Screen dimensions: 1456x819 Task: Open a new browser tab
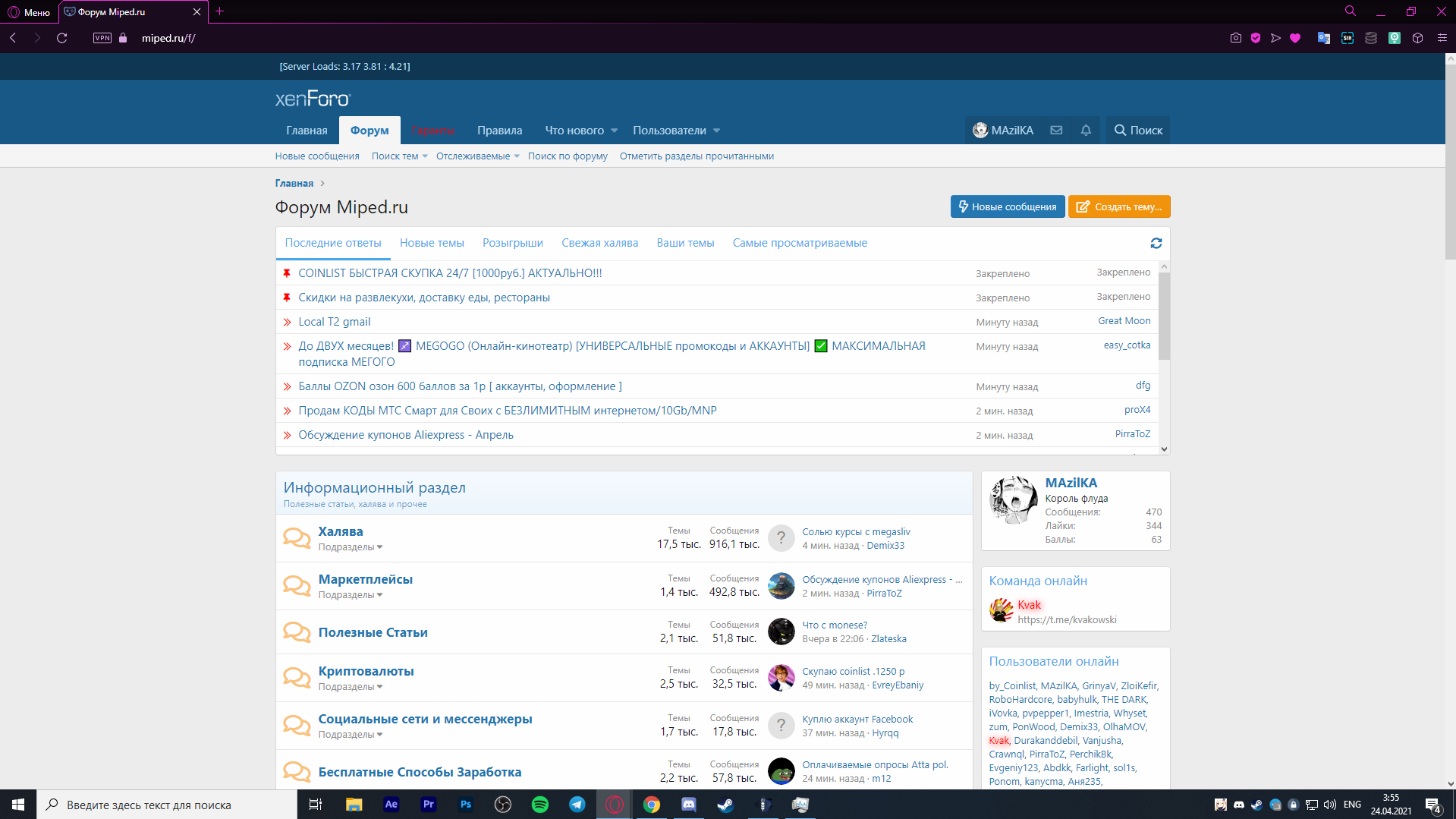coord(220,11)
